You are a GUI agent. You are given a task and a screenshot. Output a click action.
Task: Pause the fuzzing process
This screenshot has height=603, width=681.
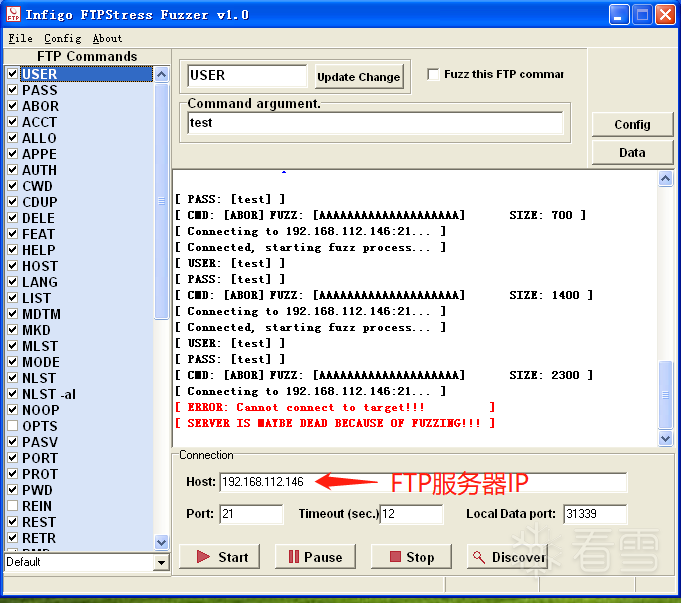tap(315, 557)
